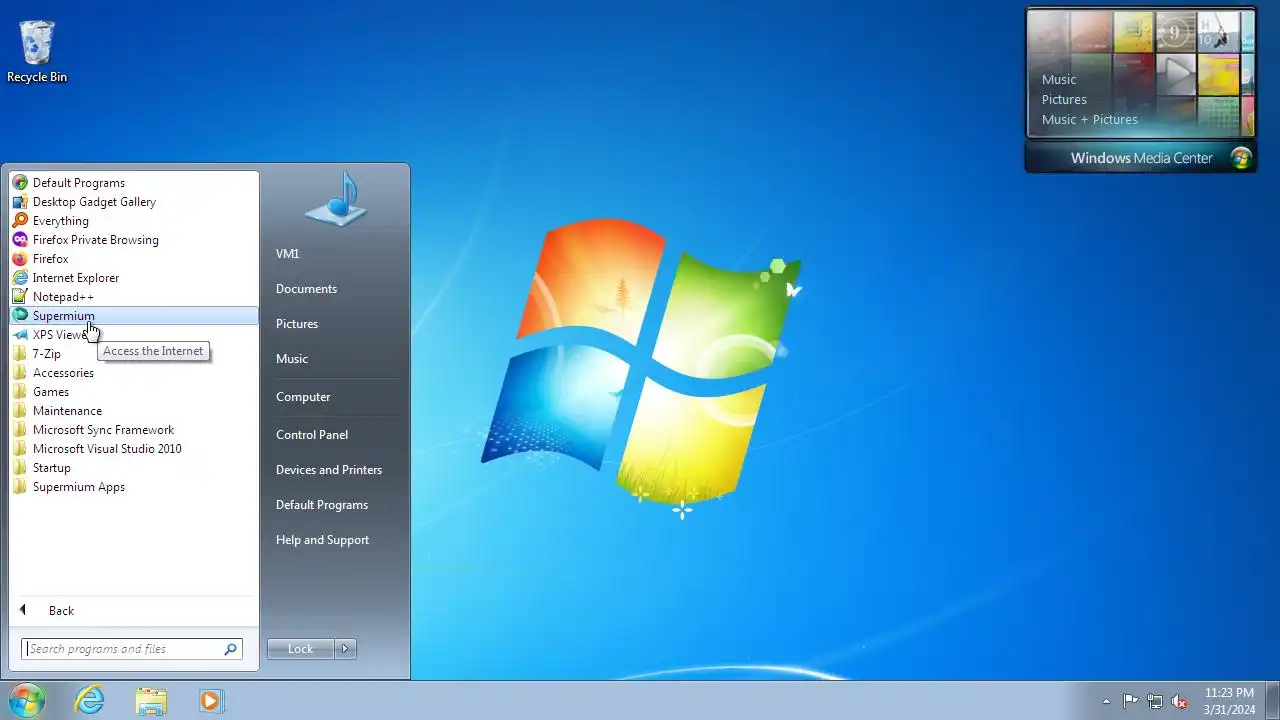Viewport: 1280px width, 720px height.
Task: Click the muted volume tray icon
Action: coord(1180,701)
